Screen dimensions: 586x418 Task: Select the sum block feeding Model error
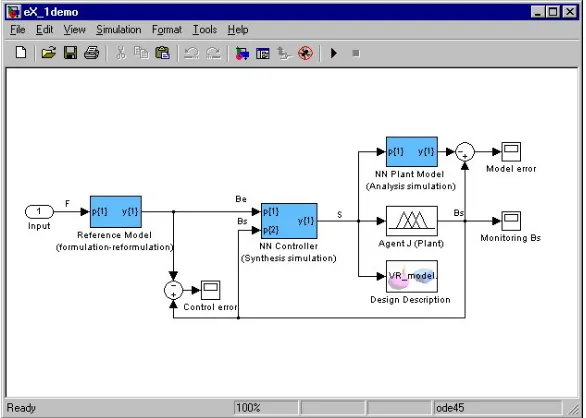[465, 152]
